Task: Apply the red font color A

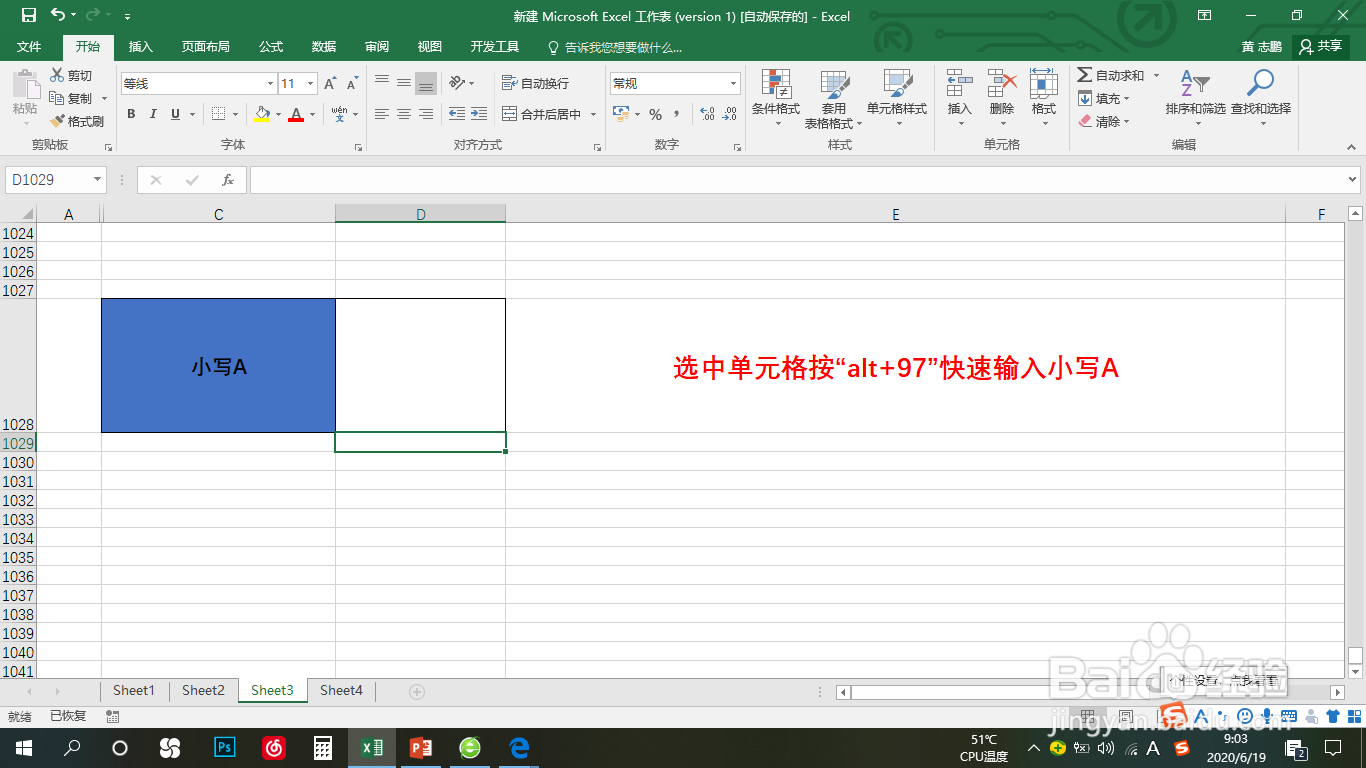Action: [296, 114]
